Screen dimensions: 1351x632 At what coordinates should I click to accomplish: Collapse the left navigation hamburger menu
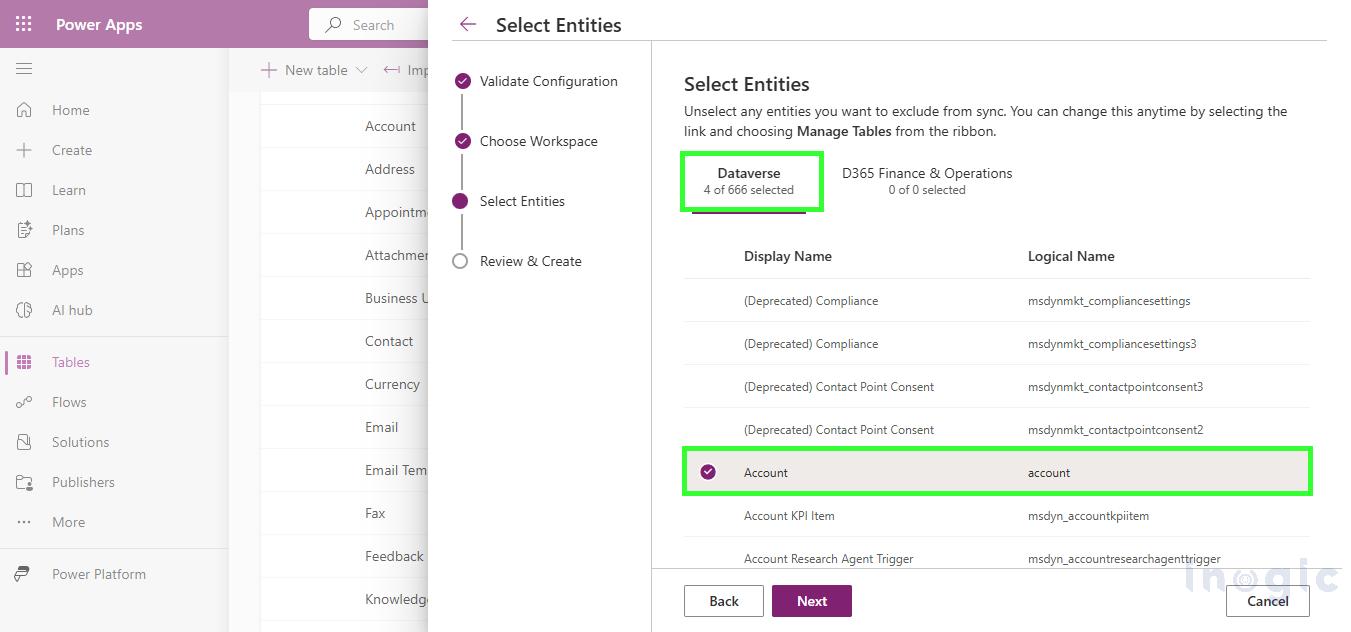(x=24, y=69)
